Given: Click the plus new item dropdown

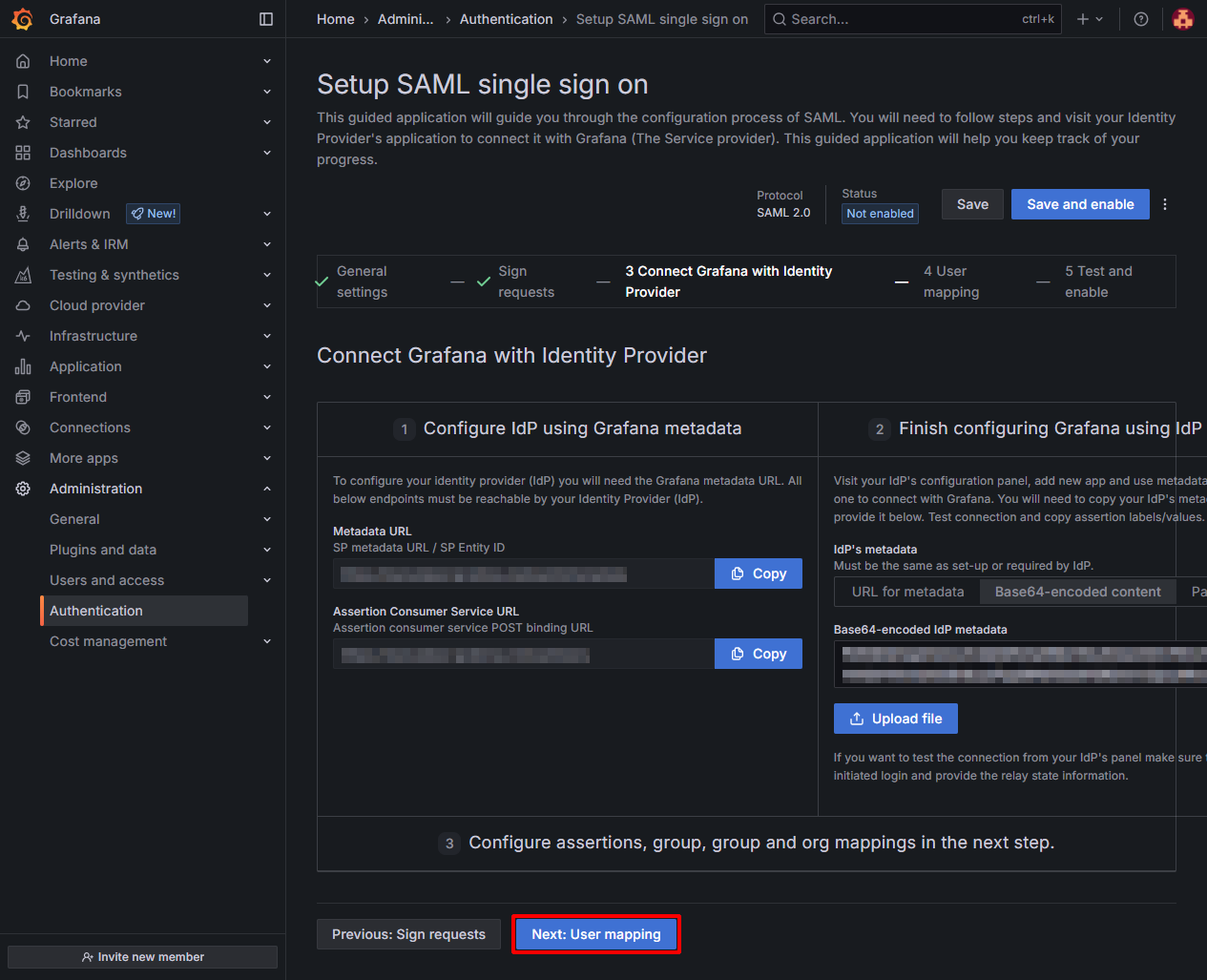Looking at the screenshot, I should (1089, 19).
